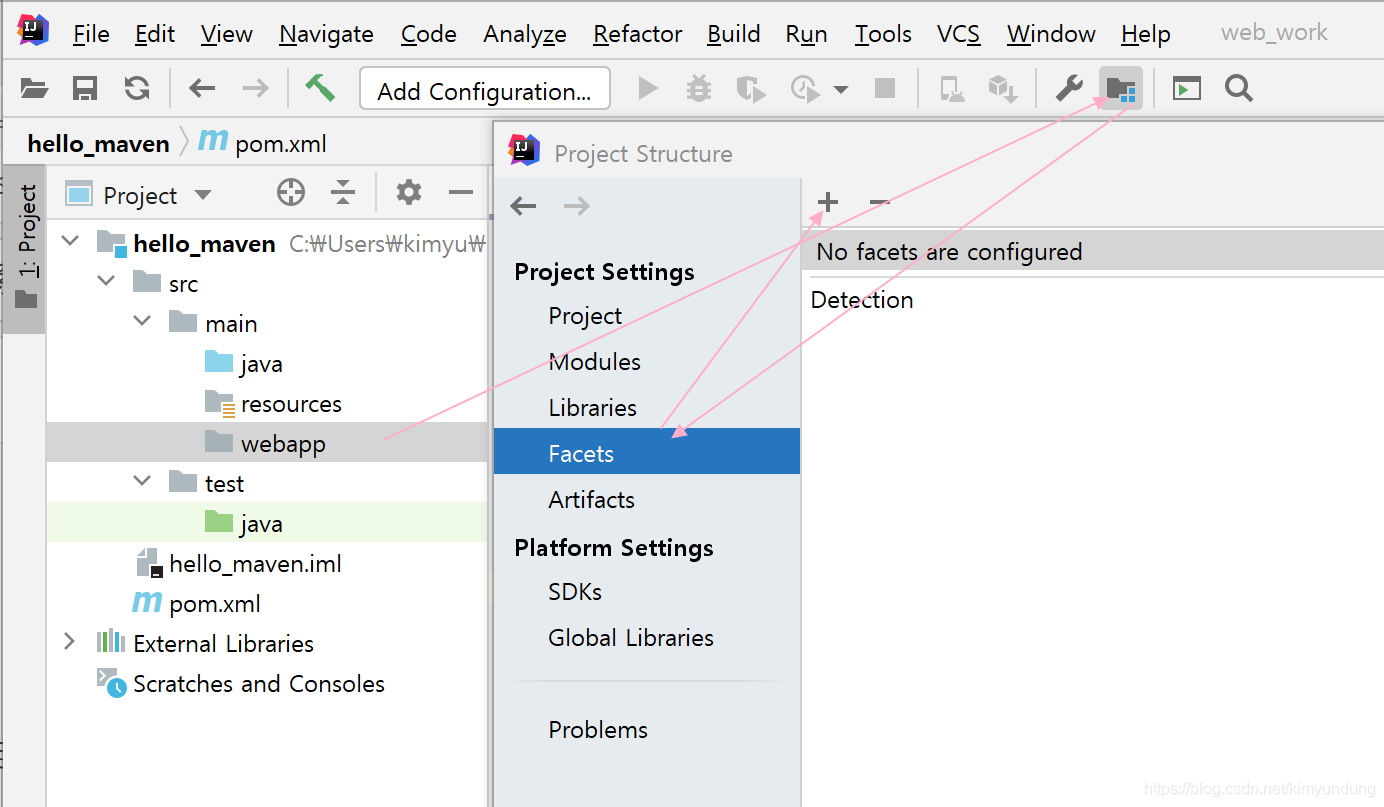Open the File menu
Image resolution: width=1384 pixels, height=807 pixels.
pos(91,34)
